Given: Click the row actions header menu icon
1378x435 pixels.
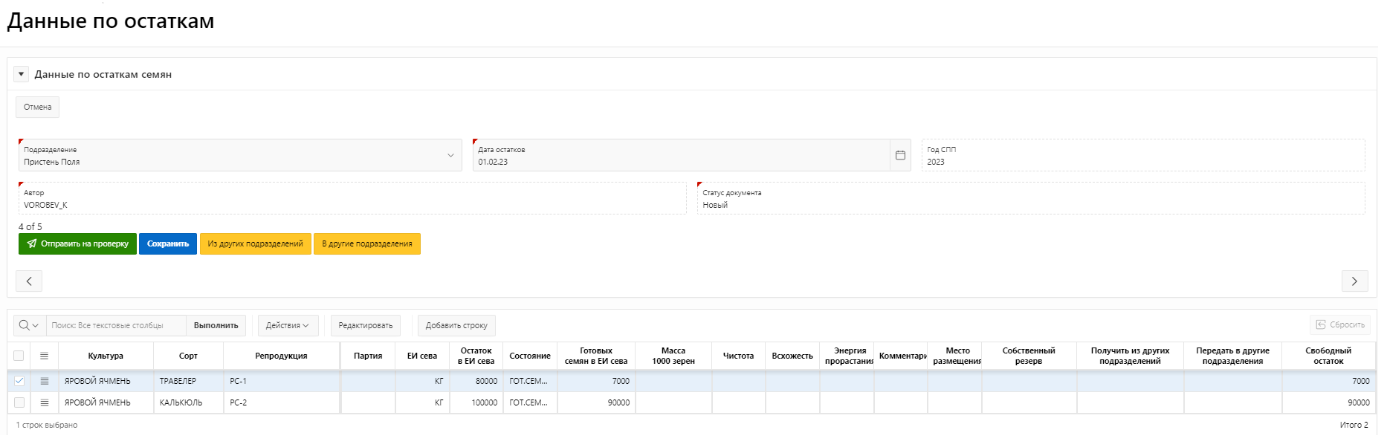Looking at the screenshot, I should click(44, 355).
